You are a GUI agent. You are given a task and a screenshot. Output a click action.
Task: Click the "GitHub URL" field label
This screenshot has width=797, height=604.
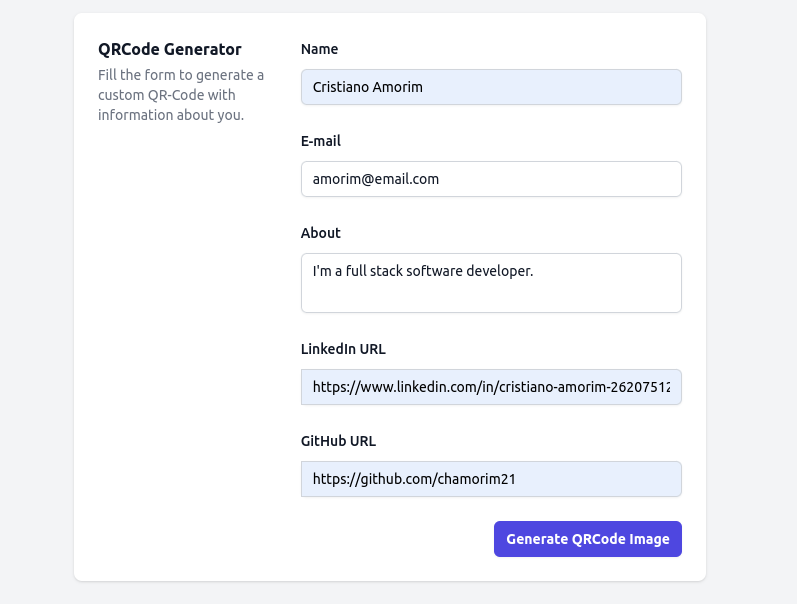pos(338,441)
